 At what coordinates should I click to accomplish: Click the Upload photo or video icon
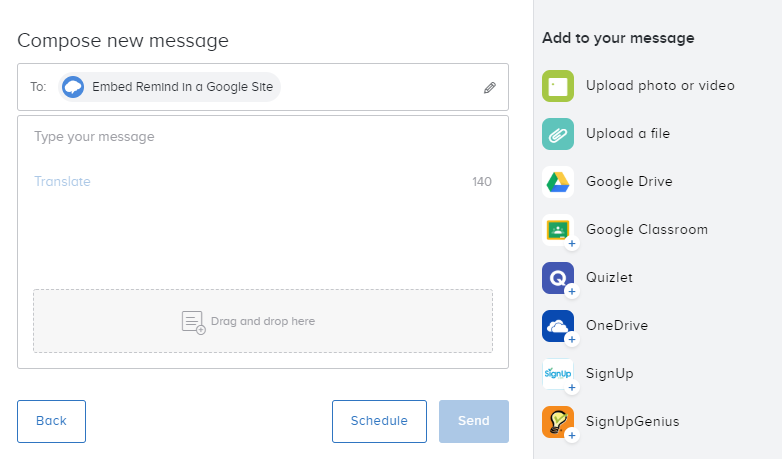click(x=558, y=86)
